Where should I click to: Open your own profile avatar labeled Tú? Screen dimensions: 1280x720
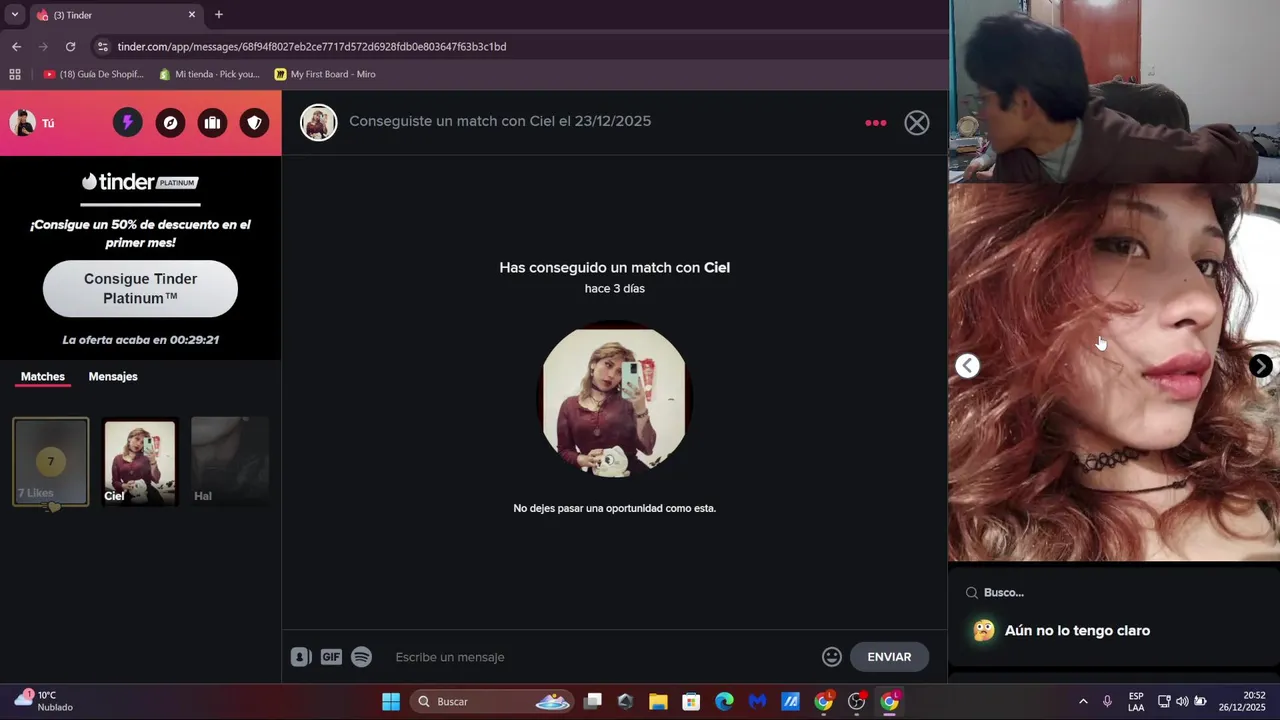point(32,123)
